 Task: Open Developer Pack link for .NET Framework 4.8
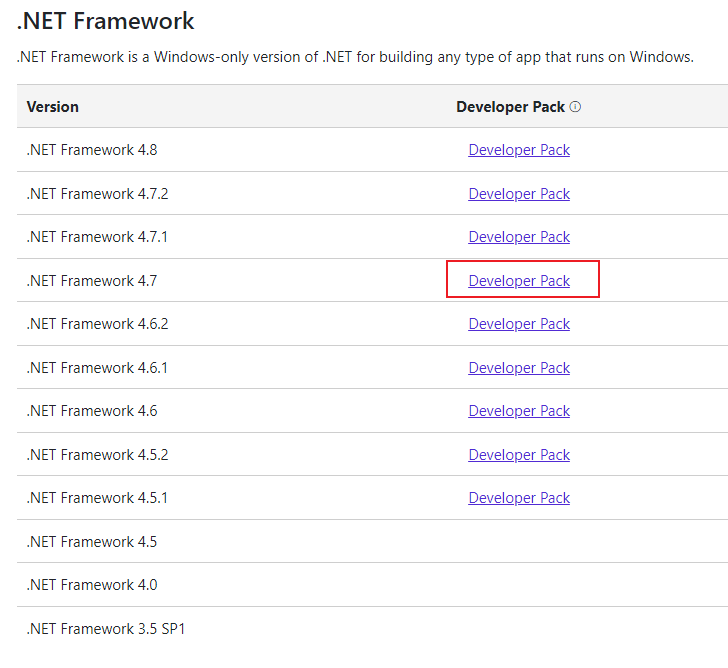[519, 150]
